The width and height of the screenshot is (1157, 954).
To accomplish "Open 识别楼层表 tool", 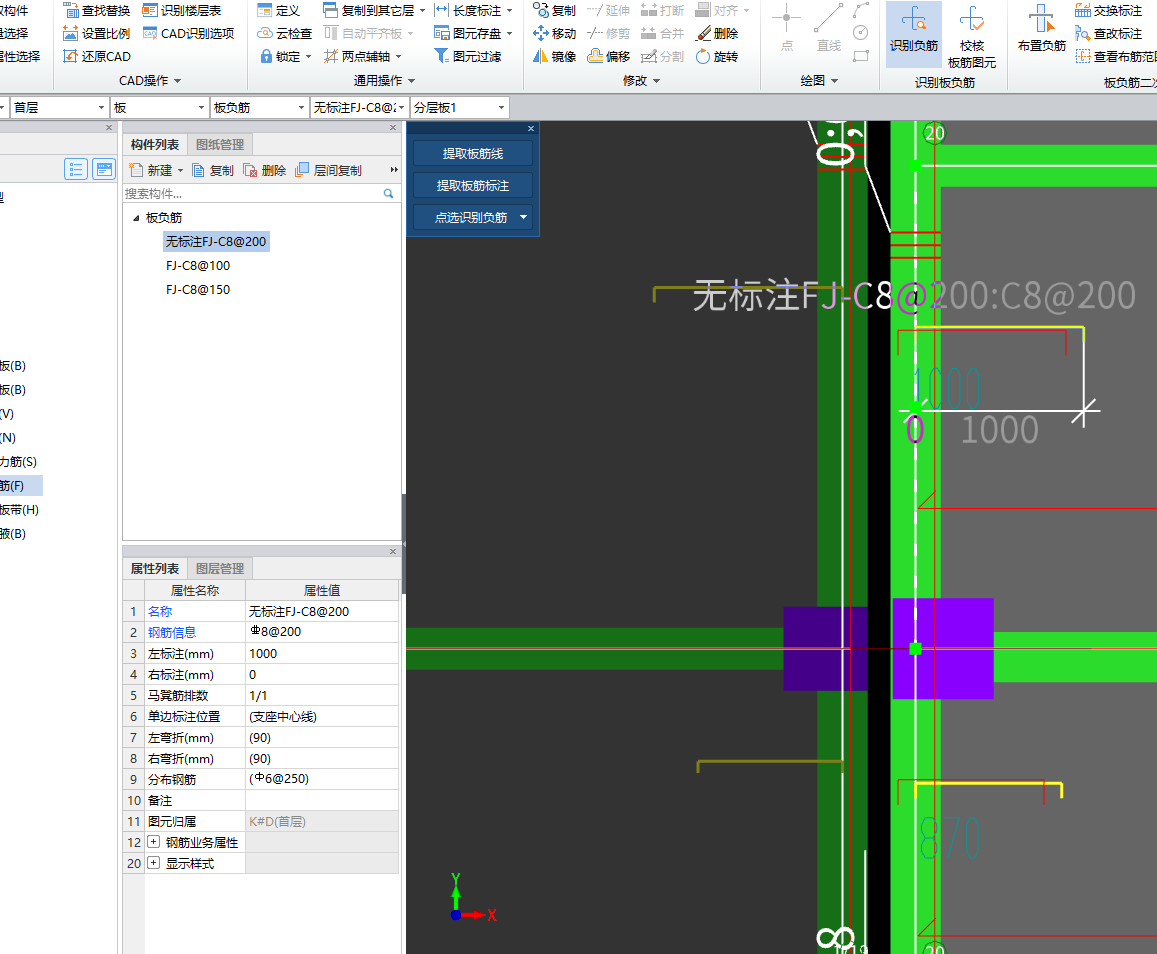I will 182,10.
